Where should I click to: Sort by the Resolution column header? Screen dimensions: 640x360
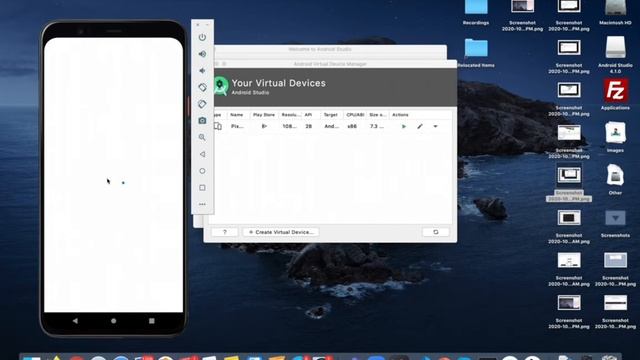pos(290,115)
